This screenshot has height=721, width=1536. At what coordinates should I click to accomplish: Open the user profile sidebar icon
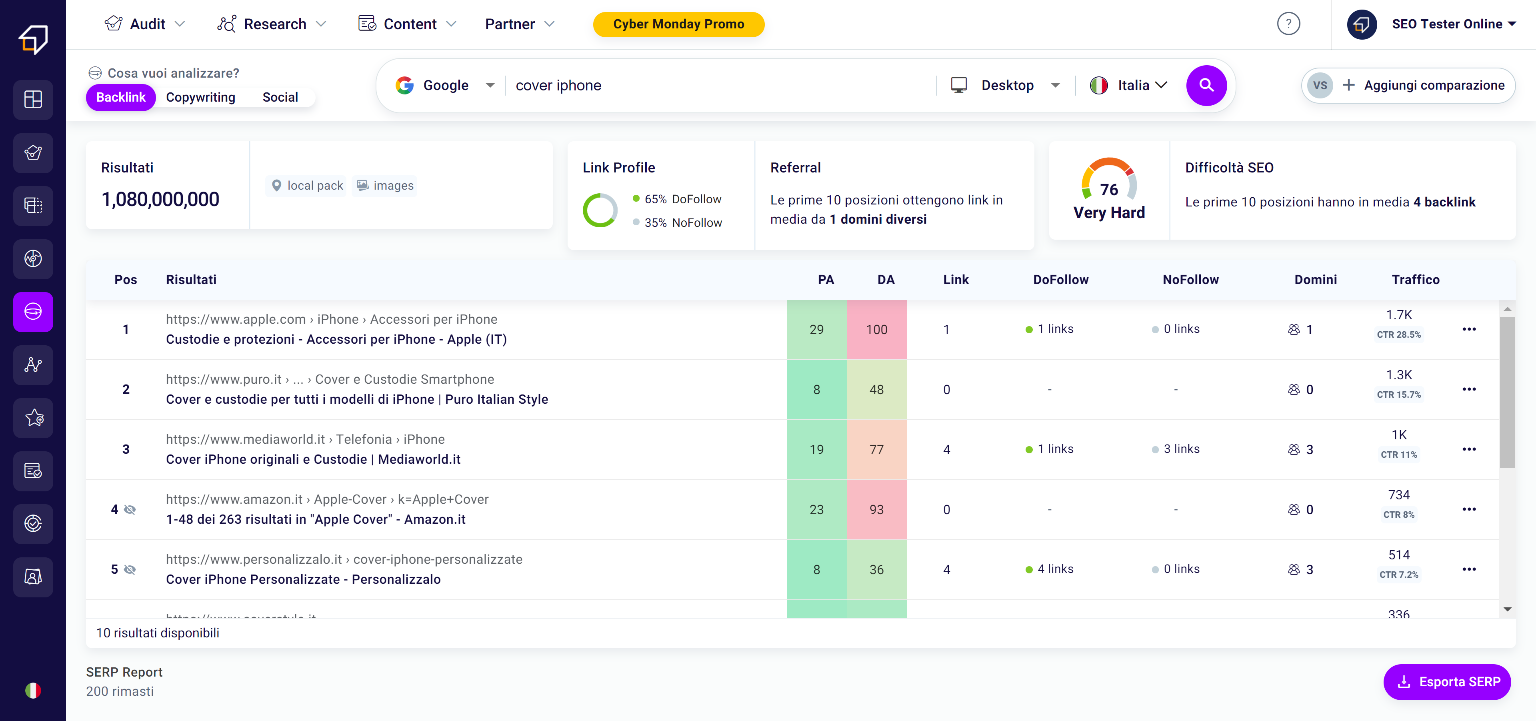[x=33, y=576]
